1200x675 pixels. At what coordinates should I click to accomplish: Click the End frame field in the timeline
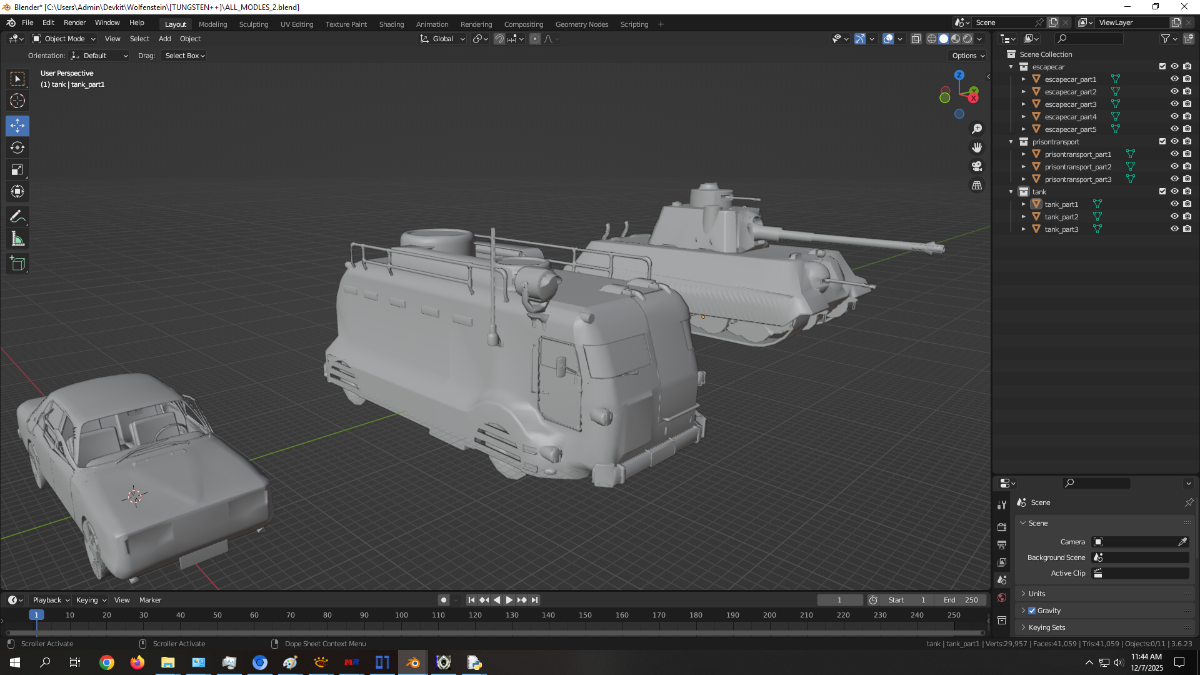point(960,600)
